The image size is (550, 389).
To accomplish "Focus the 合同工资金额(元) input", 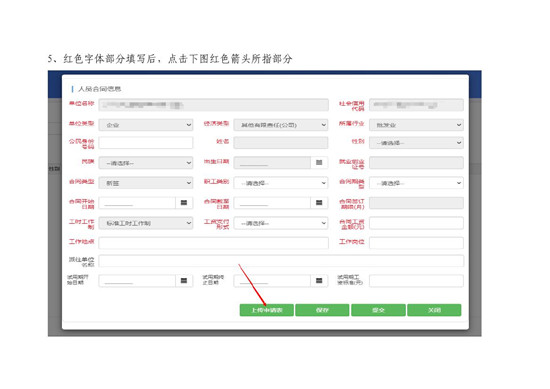I will tap(416, 223).
